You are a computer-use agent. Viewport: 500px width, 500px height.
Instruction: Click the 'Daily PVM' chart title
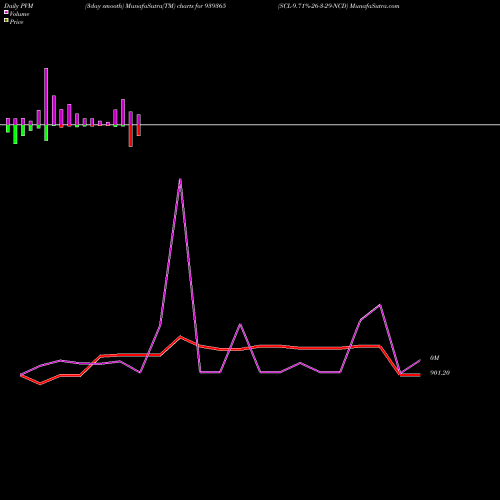pos(19,6)
